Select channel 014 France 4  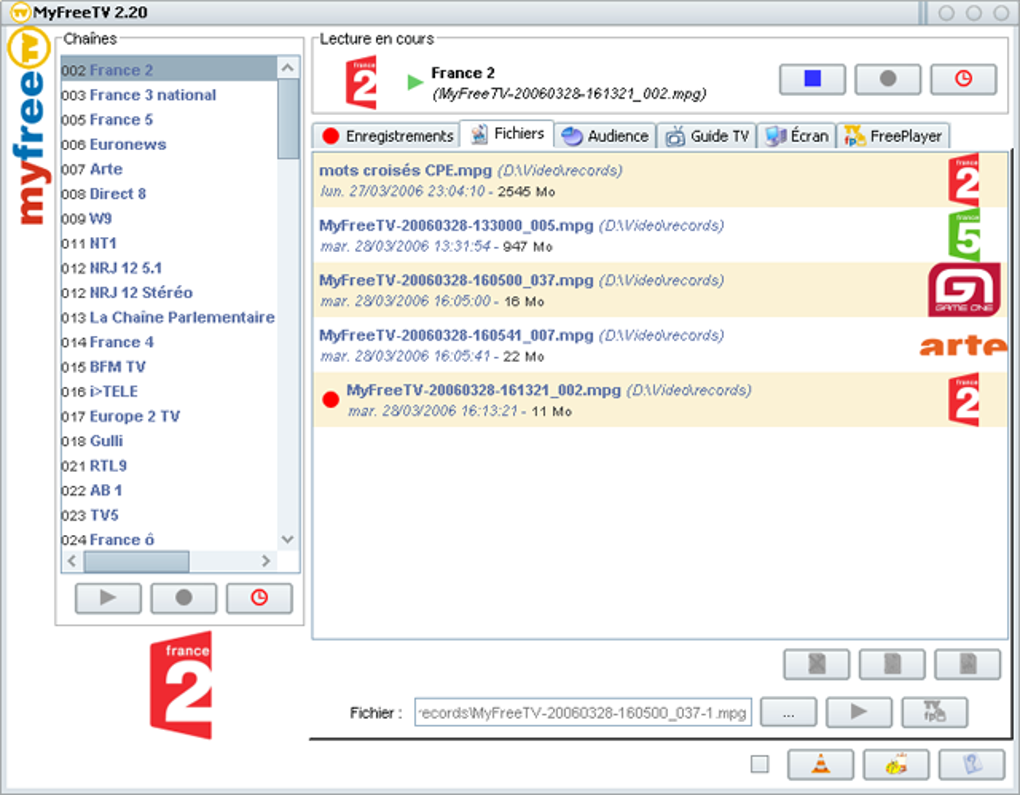click(169, 342)
